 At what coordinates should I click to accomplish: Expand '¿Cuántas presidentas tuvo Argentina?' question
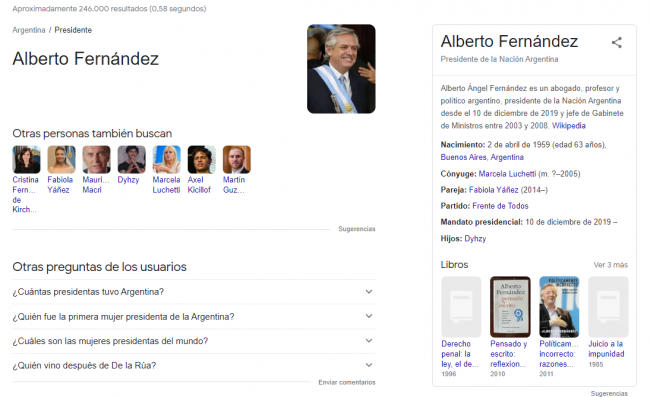(194, 292)
